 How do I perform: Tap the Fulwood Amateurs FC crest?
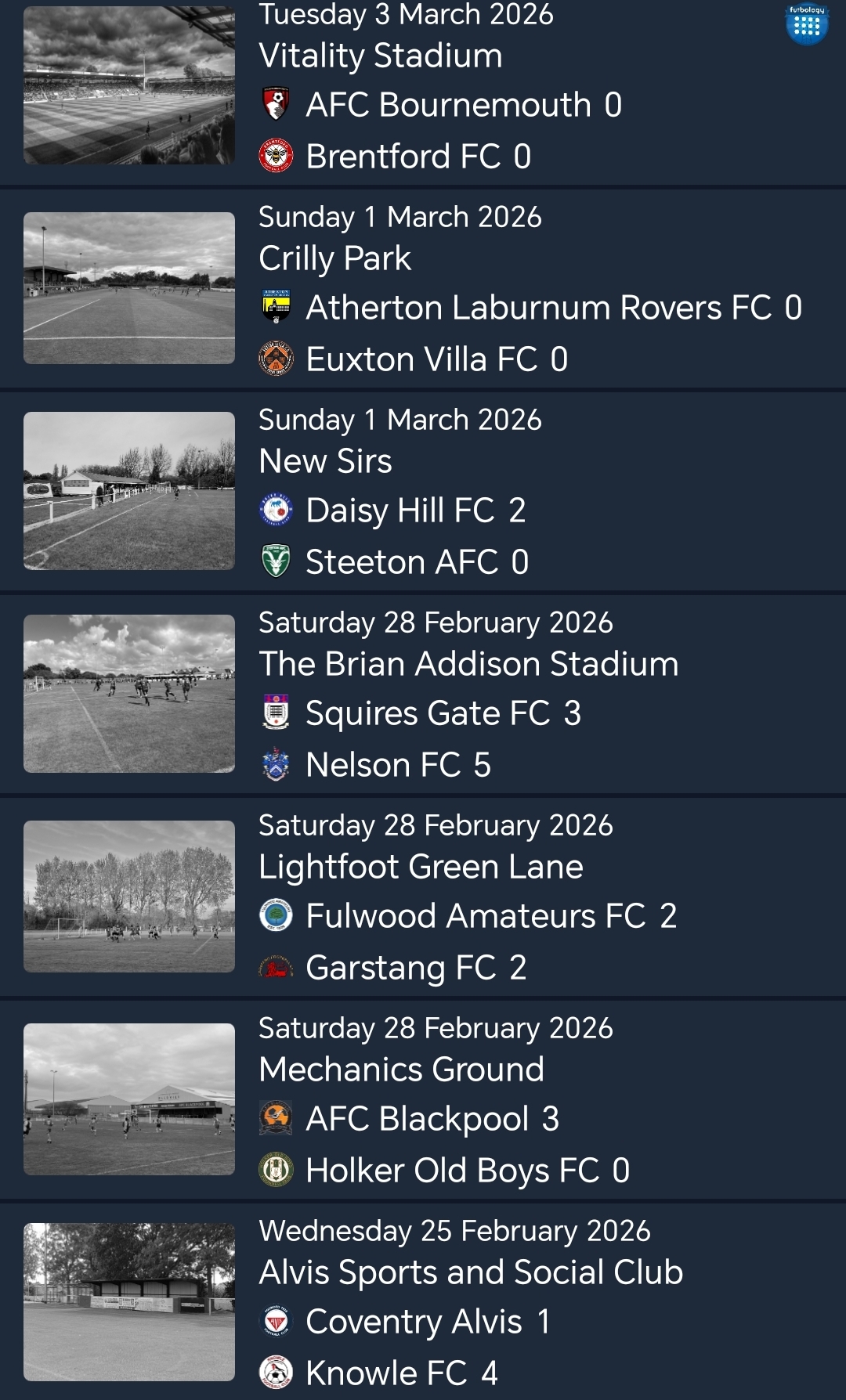coord(276,915)
